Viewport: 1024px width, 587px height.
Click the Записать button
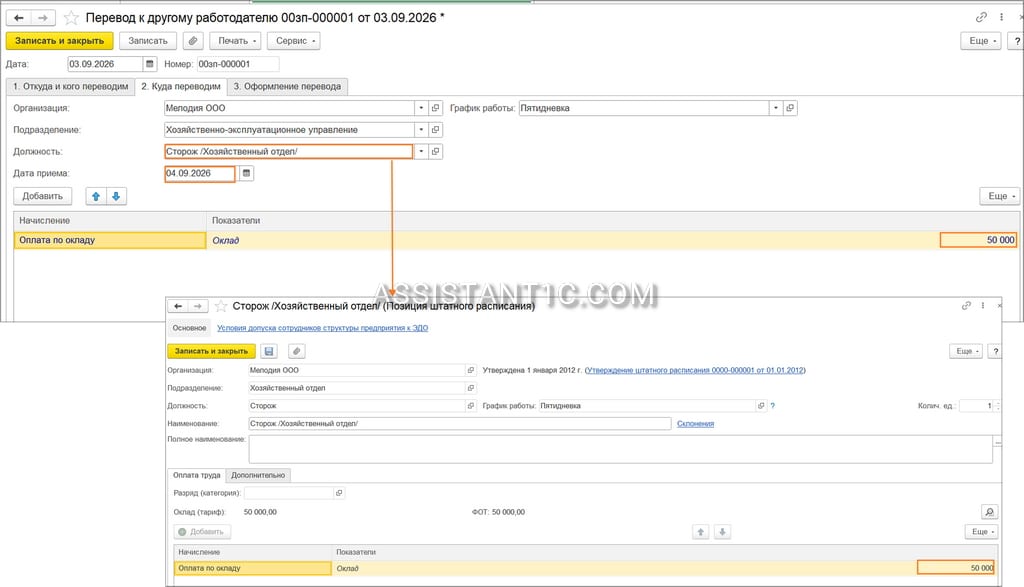coord(148,41)
